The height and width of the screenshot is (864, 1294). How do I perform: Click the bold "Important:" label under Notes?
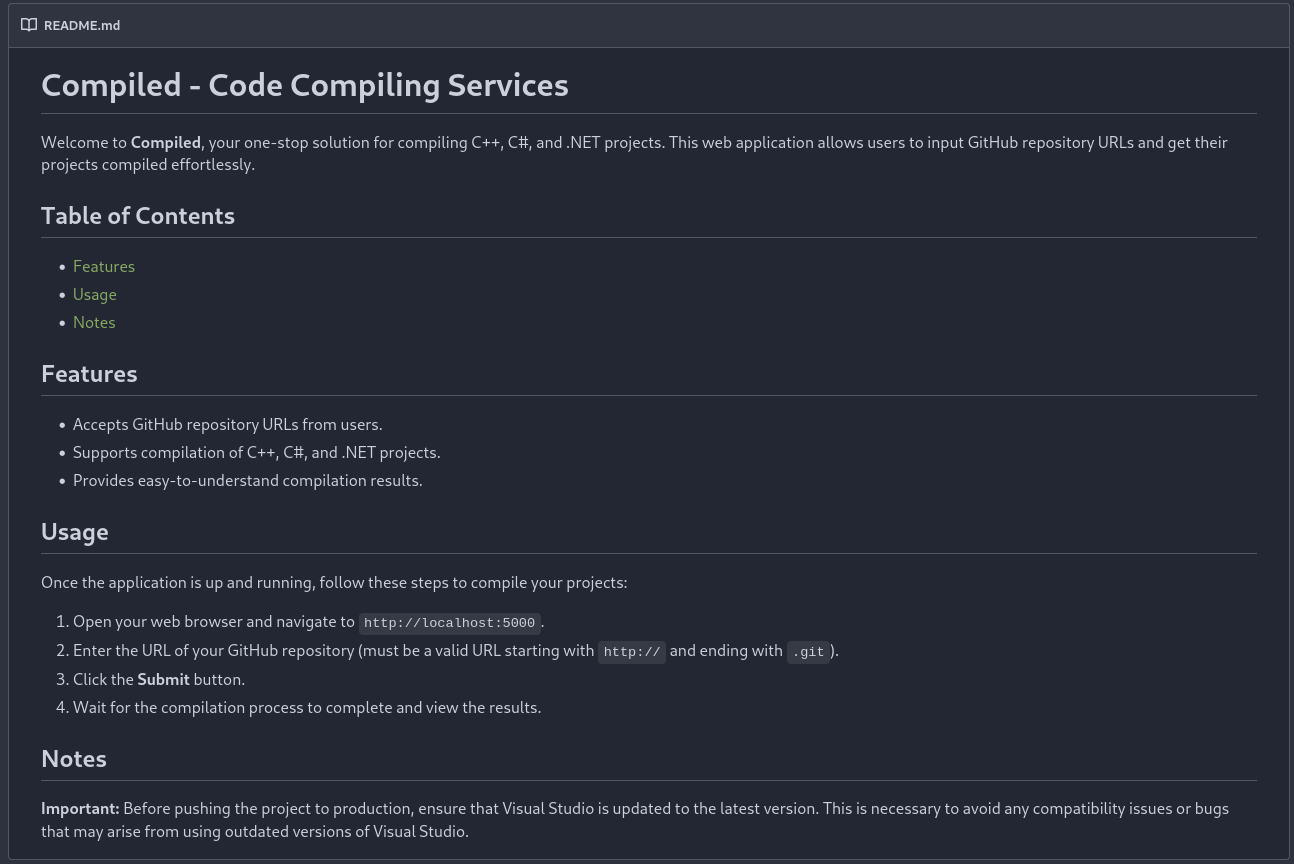coord(80,808)
